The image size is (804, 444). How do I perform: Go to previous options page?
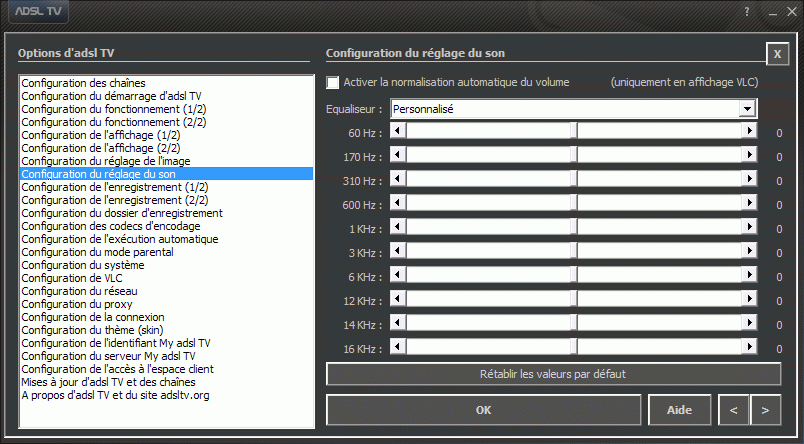coord(734,410)
